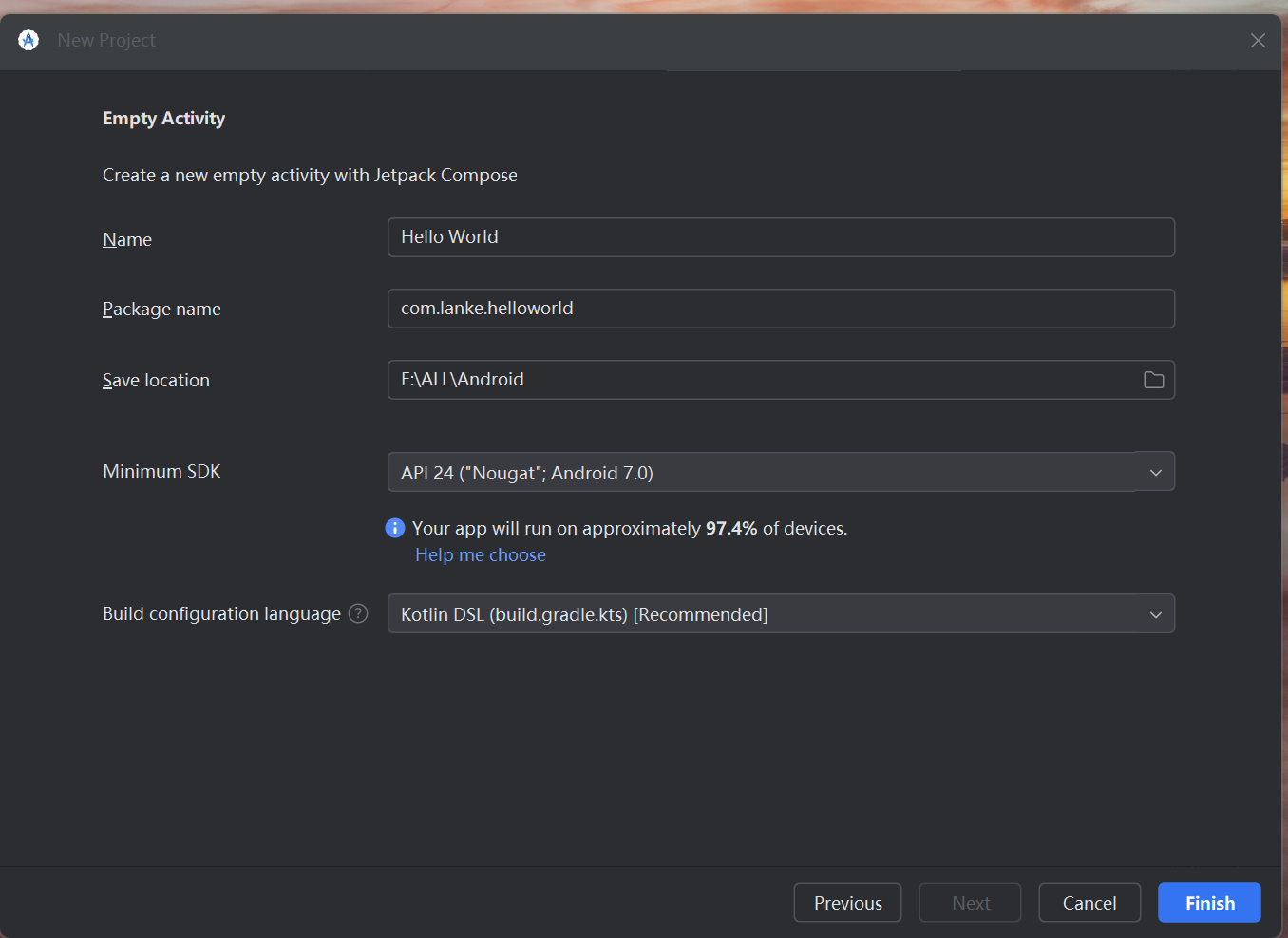
Task: Click the Minimum SDK label
Action: [161, 471]
